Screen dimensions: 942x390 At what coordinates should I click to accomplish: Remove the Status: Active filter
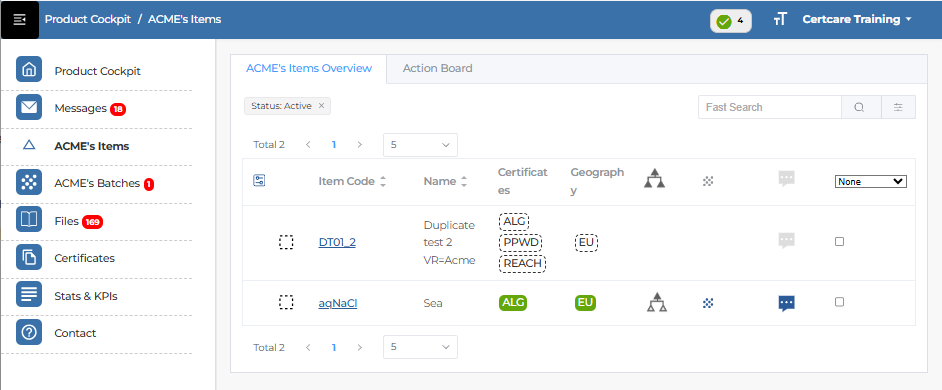(321, 106)
